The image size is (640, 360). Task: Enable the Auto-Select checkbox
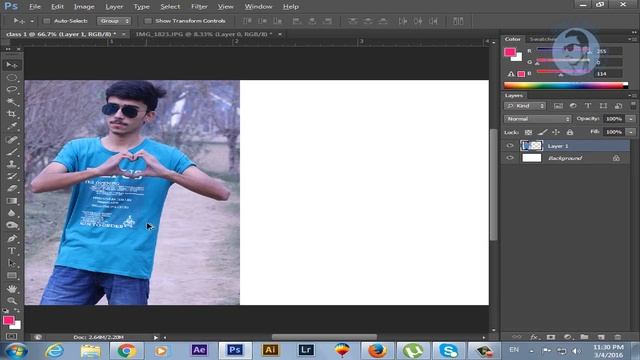pos(47,21)
